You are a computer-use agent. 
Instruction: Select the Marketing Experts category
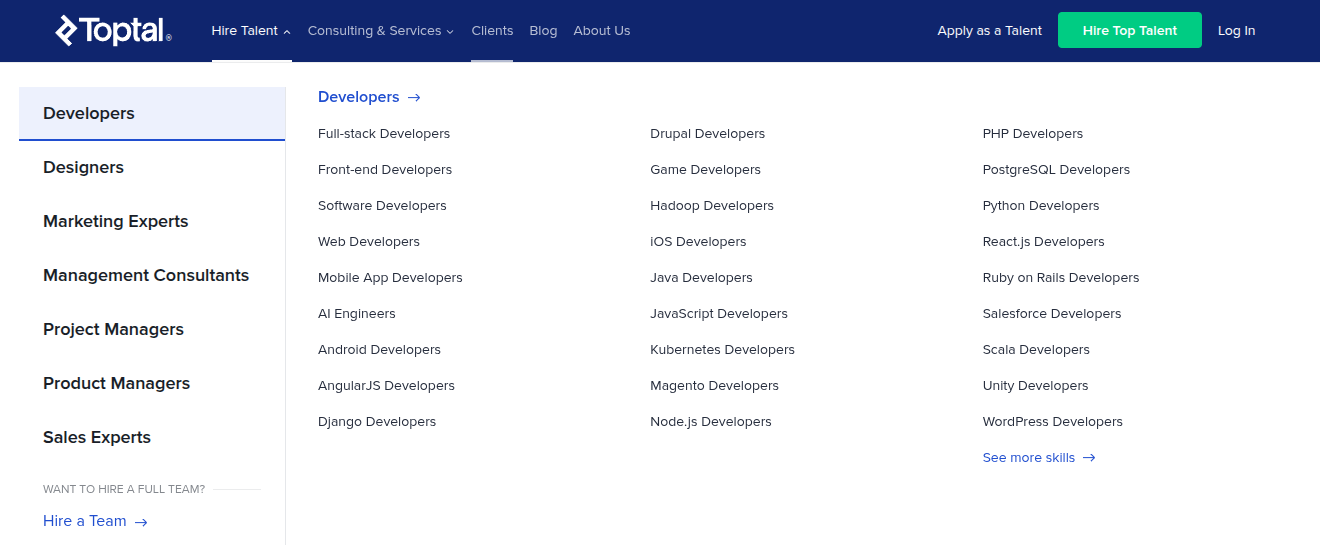tap(152, 222)
